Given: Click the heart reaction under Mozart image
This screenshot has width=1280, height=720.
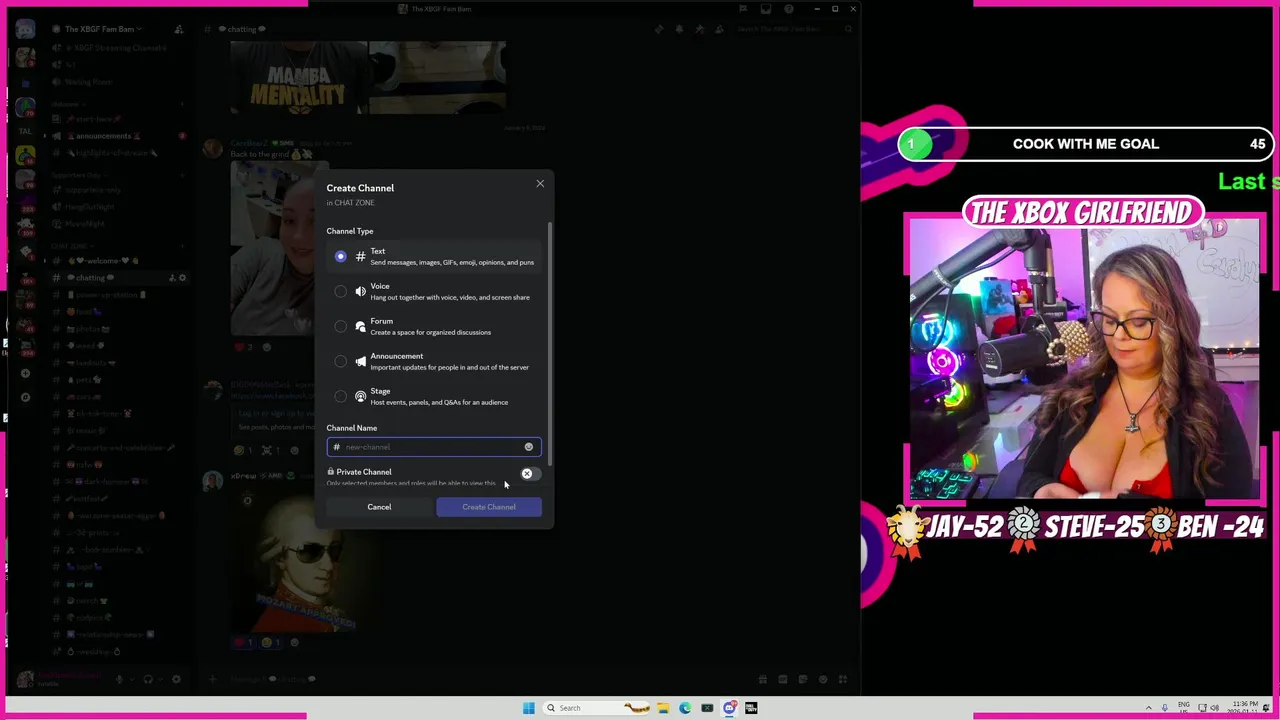Looking at the screenshot, I should tap(243, 643).
